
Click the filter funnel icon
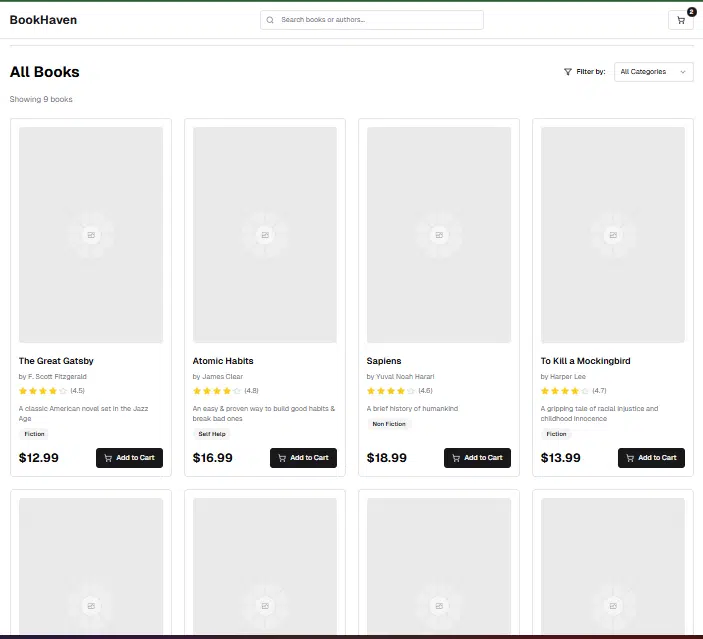[x=568, y=72]
